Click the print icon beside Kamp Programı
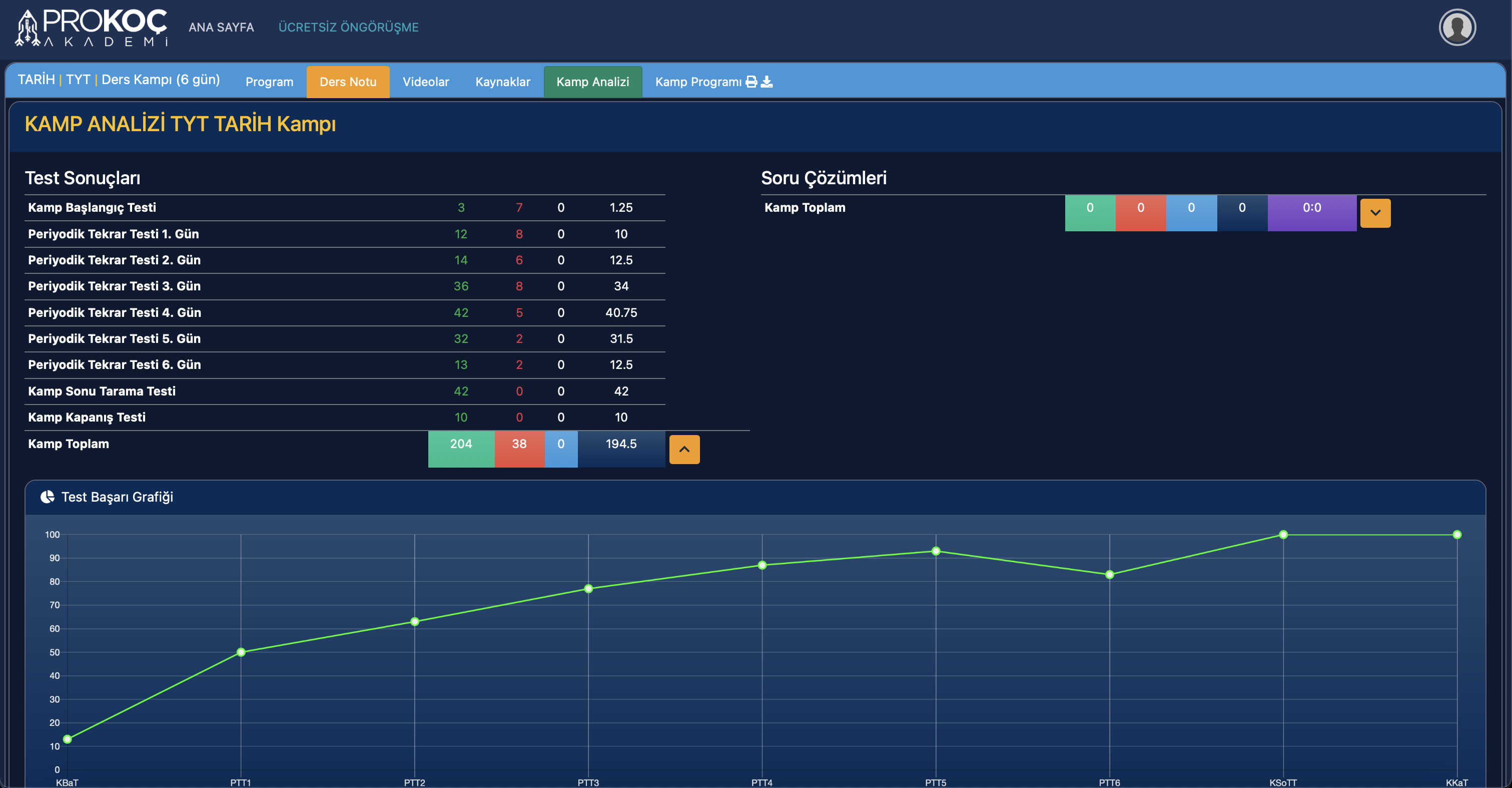The width and height of the screenshot is (1512, 788). click(750, 82)
